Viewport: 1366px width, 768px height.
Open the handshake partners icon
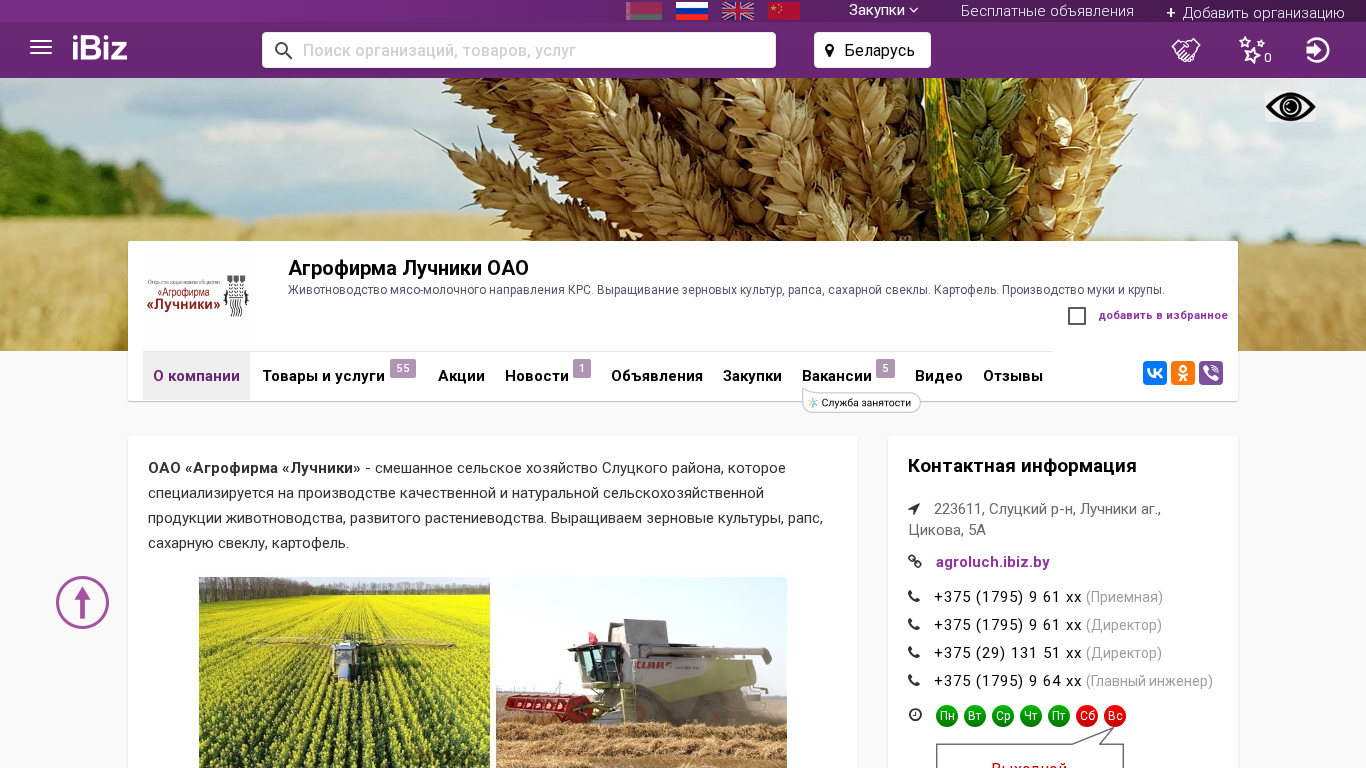pyautogui.click(x=1186, y=50)
